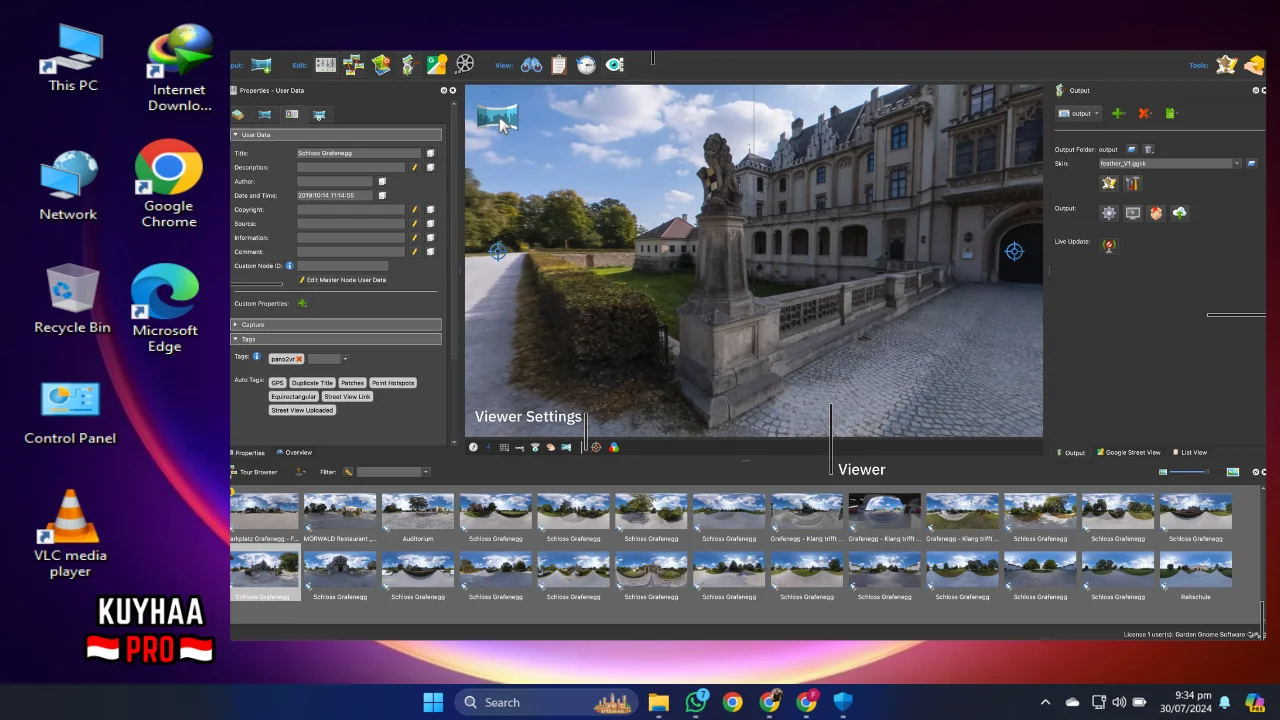Add custom property with green plus

pos(302,303)
